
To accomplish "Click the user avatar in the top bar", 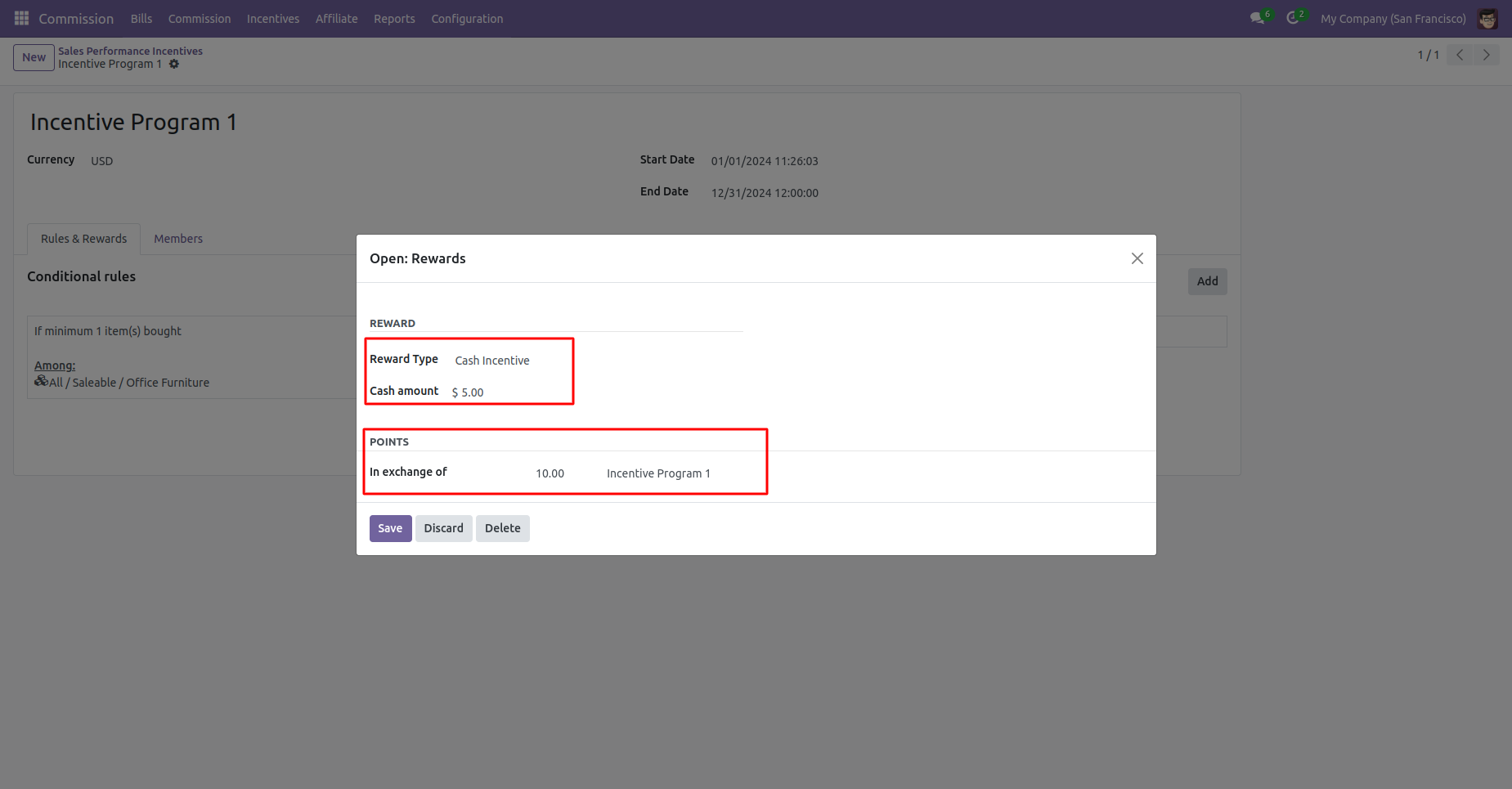I will click(1487, 18).
